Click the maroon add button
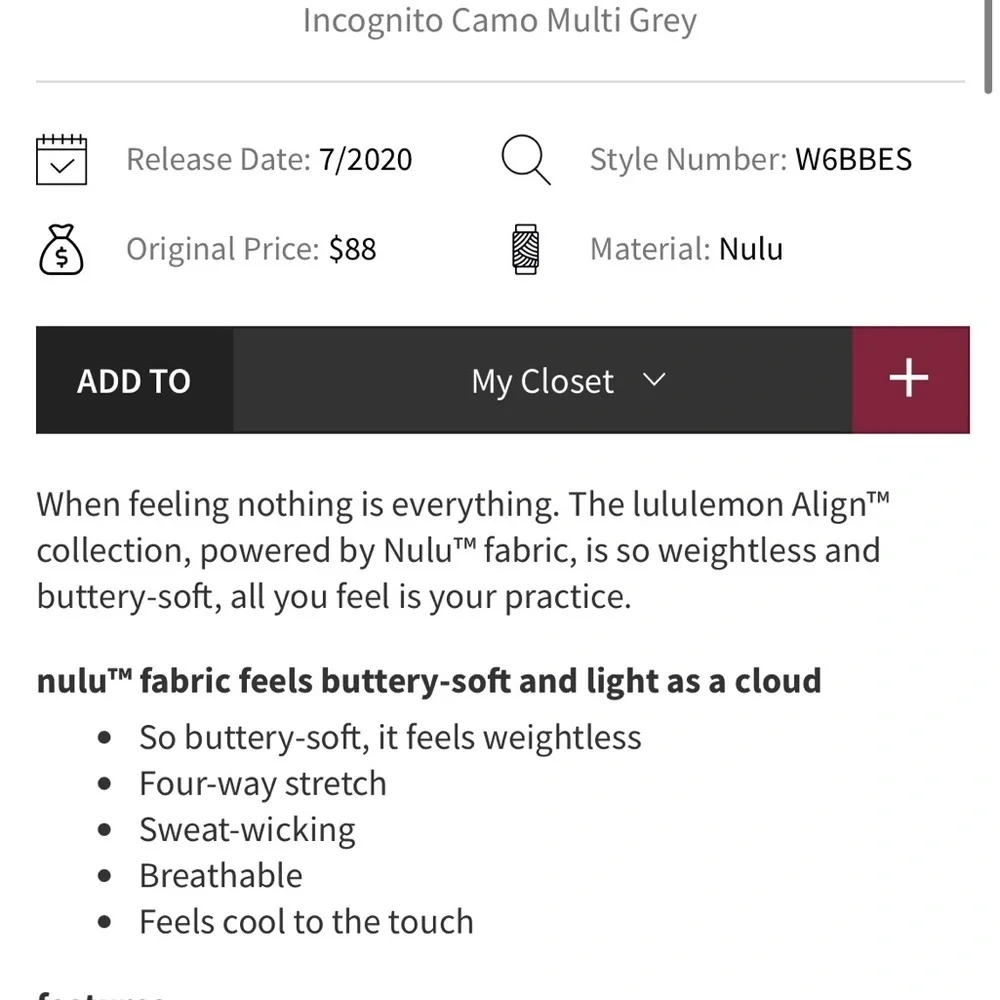1000x1000 pixels. tap(911, 380)
